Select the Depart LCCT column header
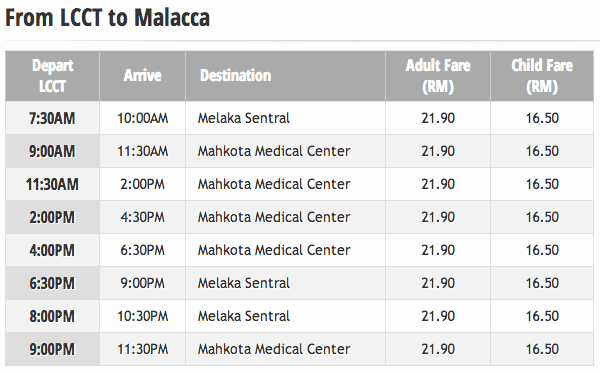Viewport: 600px width, 372px height. click(x=52, y=76)
